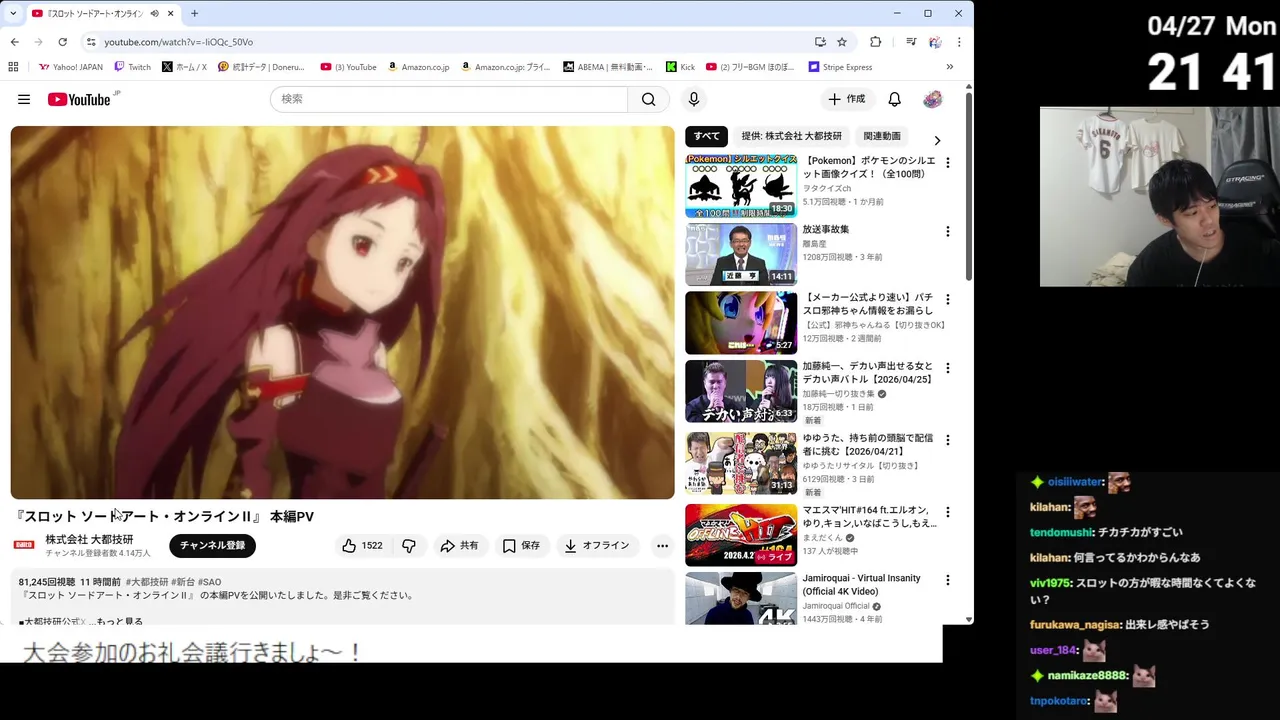Open the Kick bookmark

click(680, 67)
